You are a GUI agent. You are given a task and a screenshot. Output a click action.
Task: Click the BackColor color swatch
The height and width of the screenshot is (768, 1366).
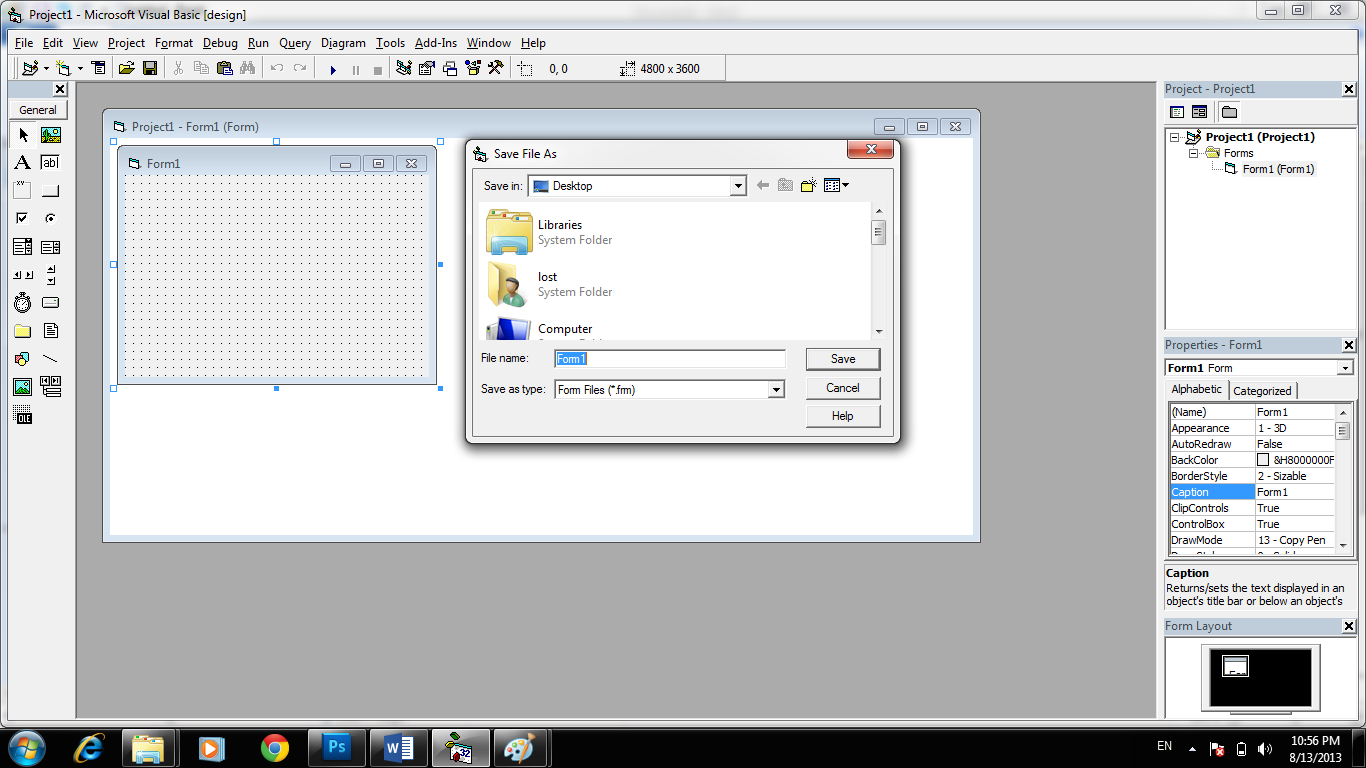(x=1263, y=460)
